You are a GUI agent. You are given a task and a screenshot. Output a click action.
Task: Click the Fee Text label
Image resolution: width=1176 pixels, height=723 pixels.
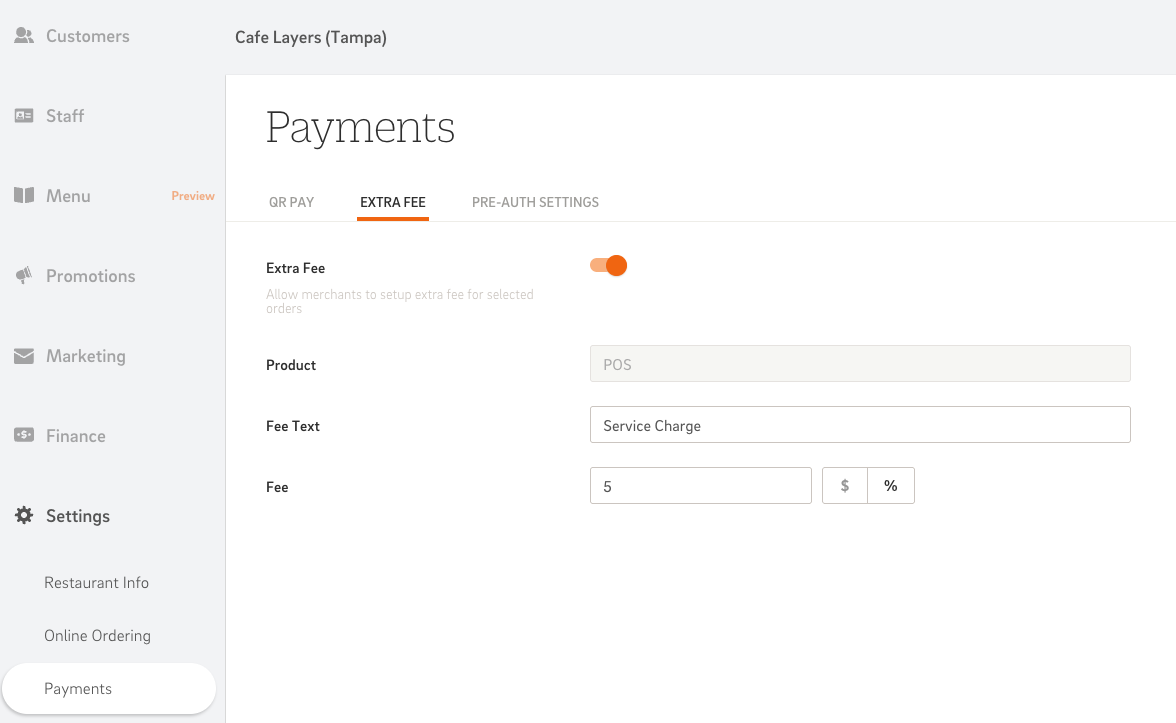293,425
